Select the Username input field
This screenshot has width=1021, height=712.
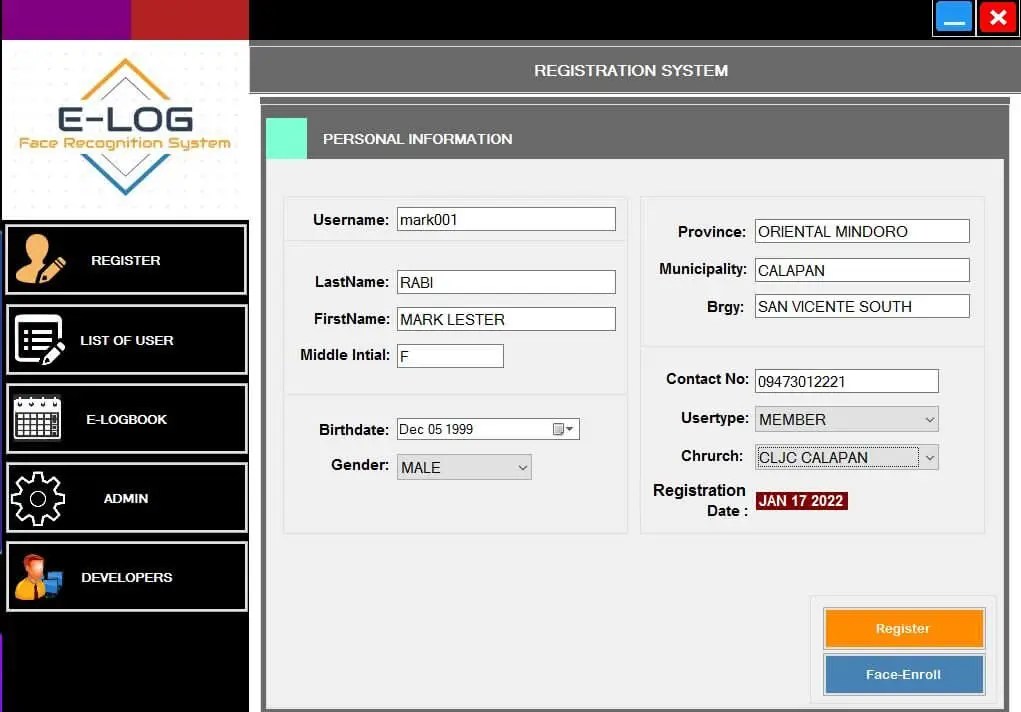505,219
